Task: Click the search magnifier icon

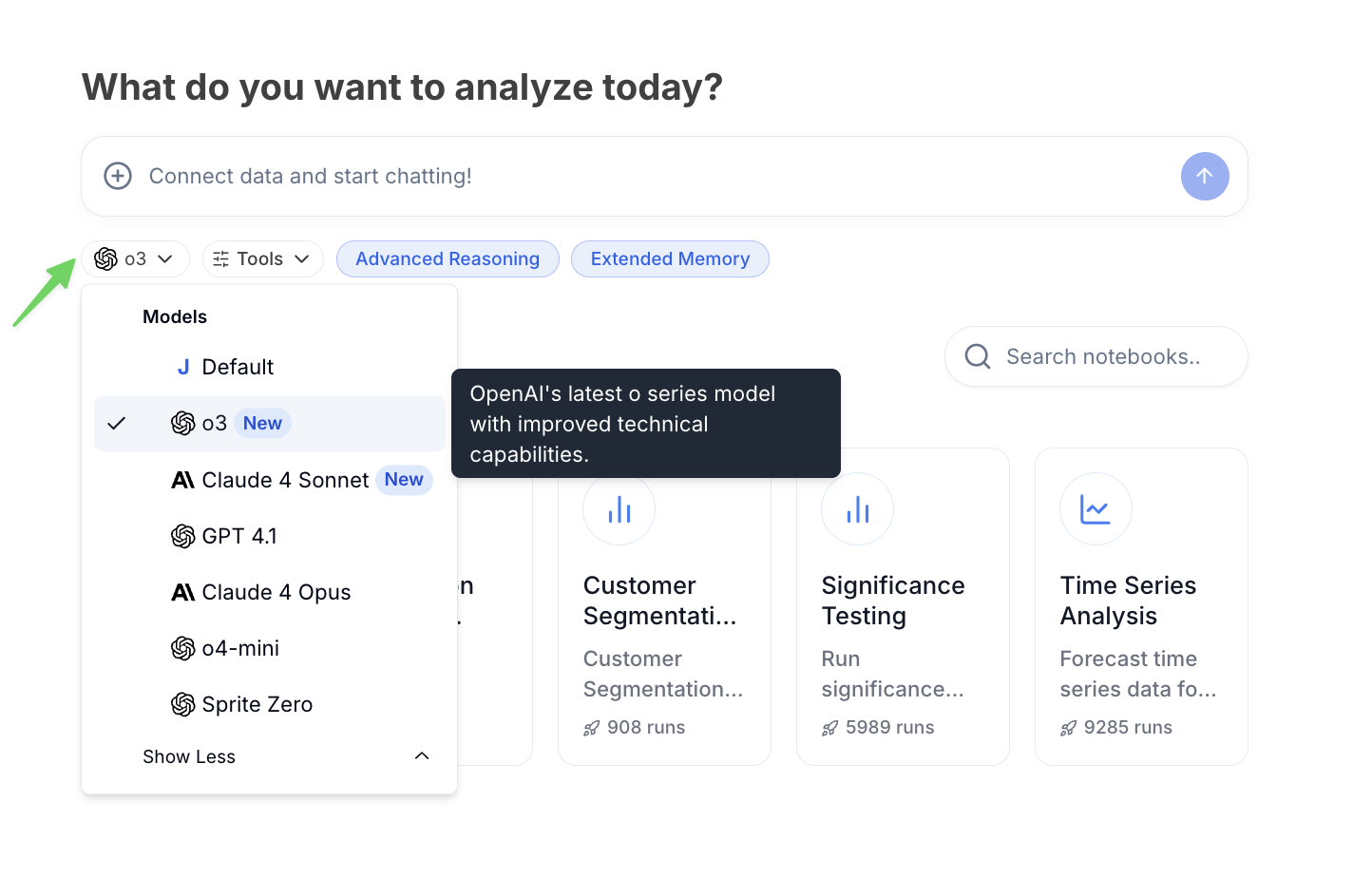Action: 978,356
